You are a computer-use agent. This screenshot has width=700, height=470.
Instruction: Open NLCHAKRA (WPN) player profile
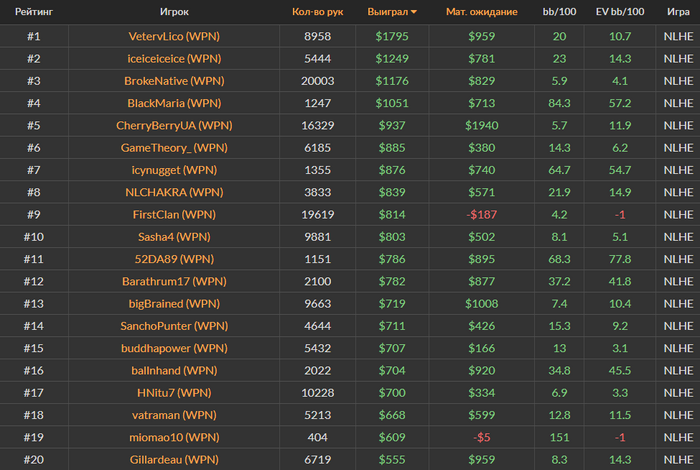[174, 192]
